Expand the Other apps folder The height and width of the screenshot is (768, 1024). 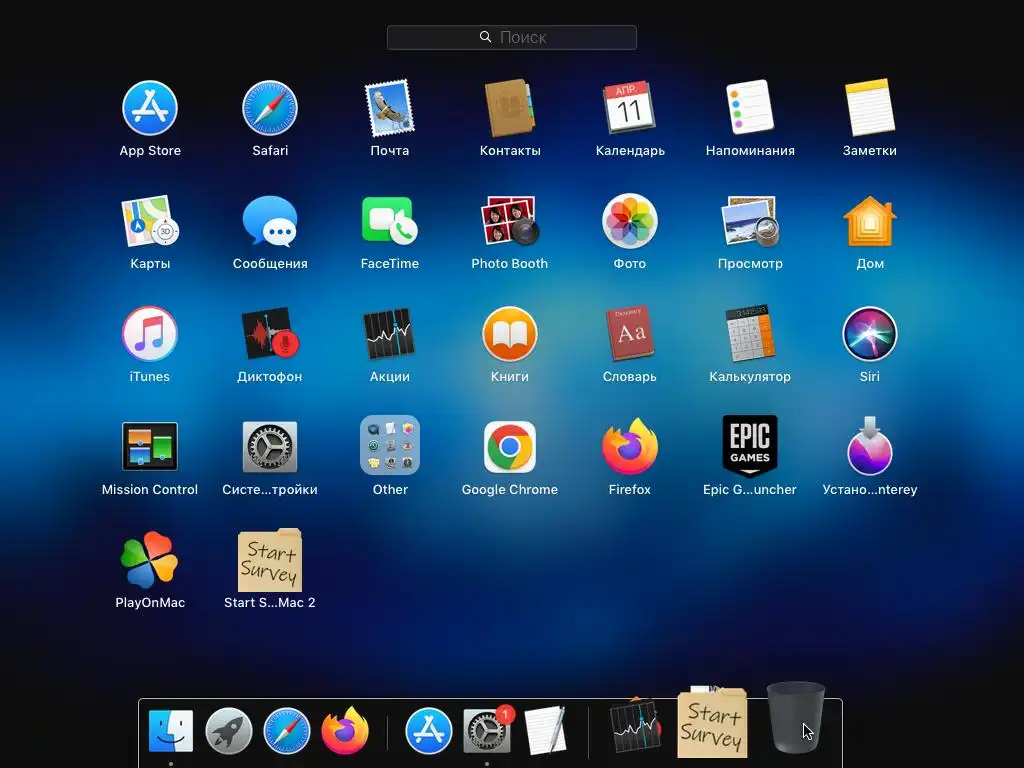[390, 445]
